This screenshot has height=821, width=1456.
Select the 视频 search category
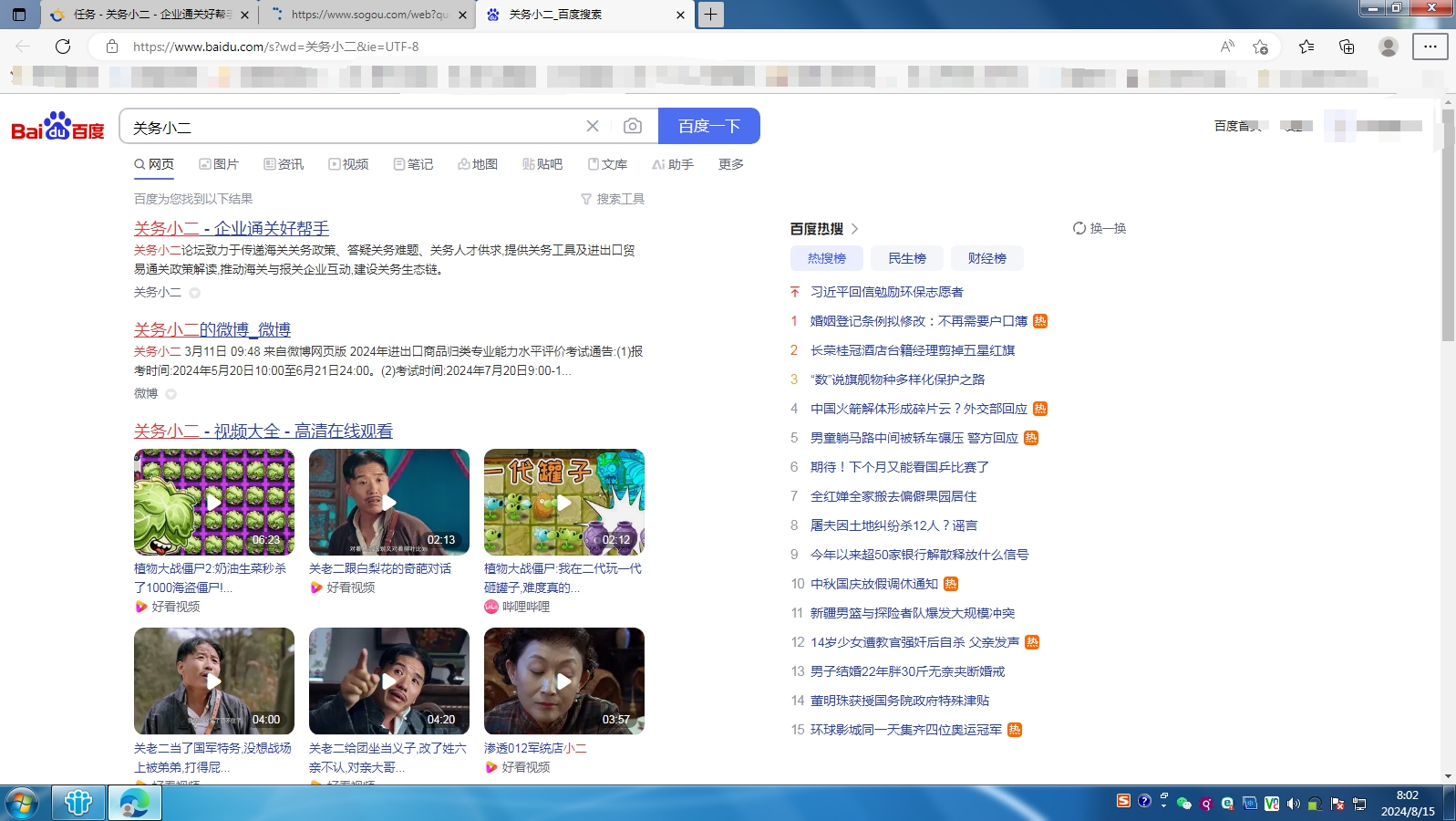tap(348, 164)
